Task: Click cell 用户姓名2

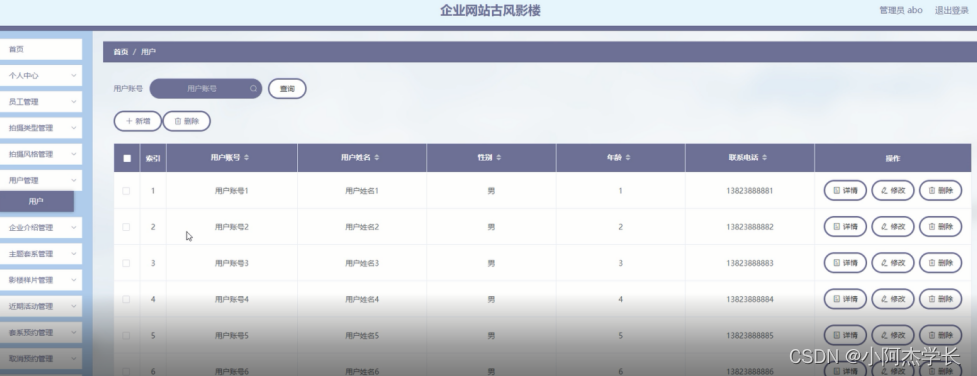Action: tap(362, 227)
